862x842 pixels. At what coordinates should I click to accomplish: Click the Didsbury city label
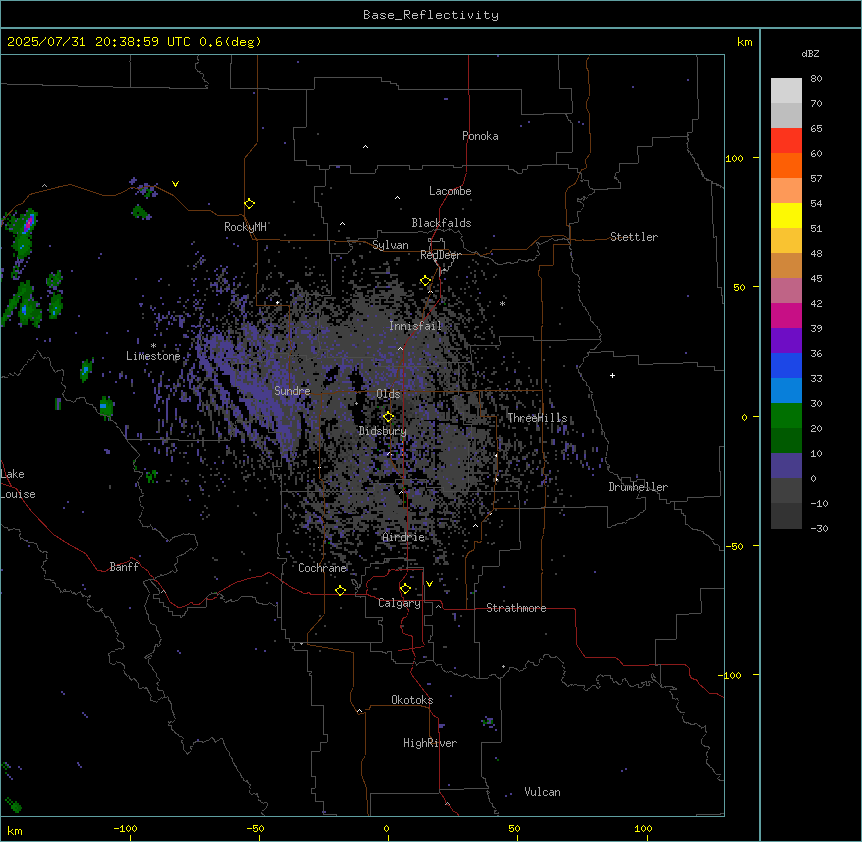tap(383, 431)
